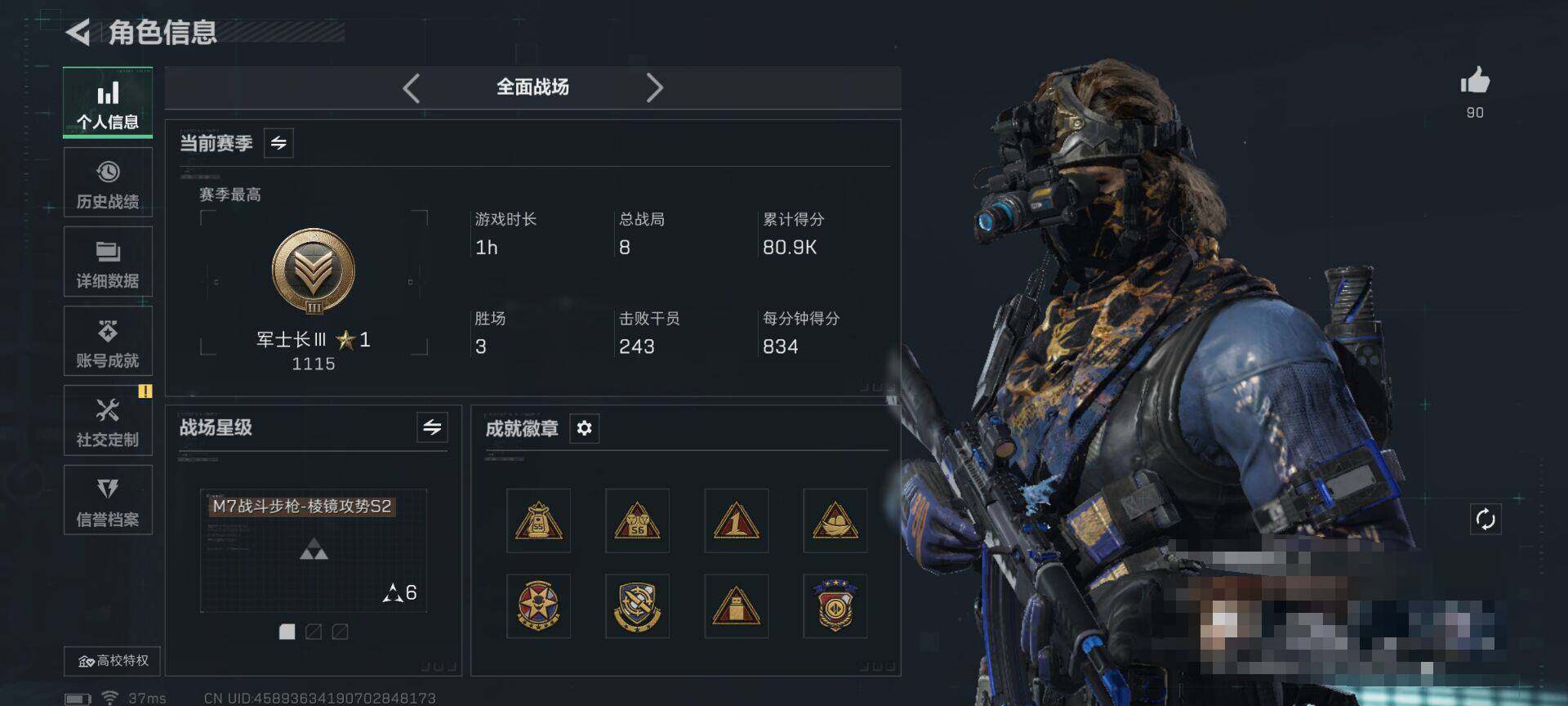Switch to previous mode with left chevron
Screen dimensions: 1568x706
412,87
